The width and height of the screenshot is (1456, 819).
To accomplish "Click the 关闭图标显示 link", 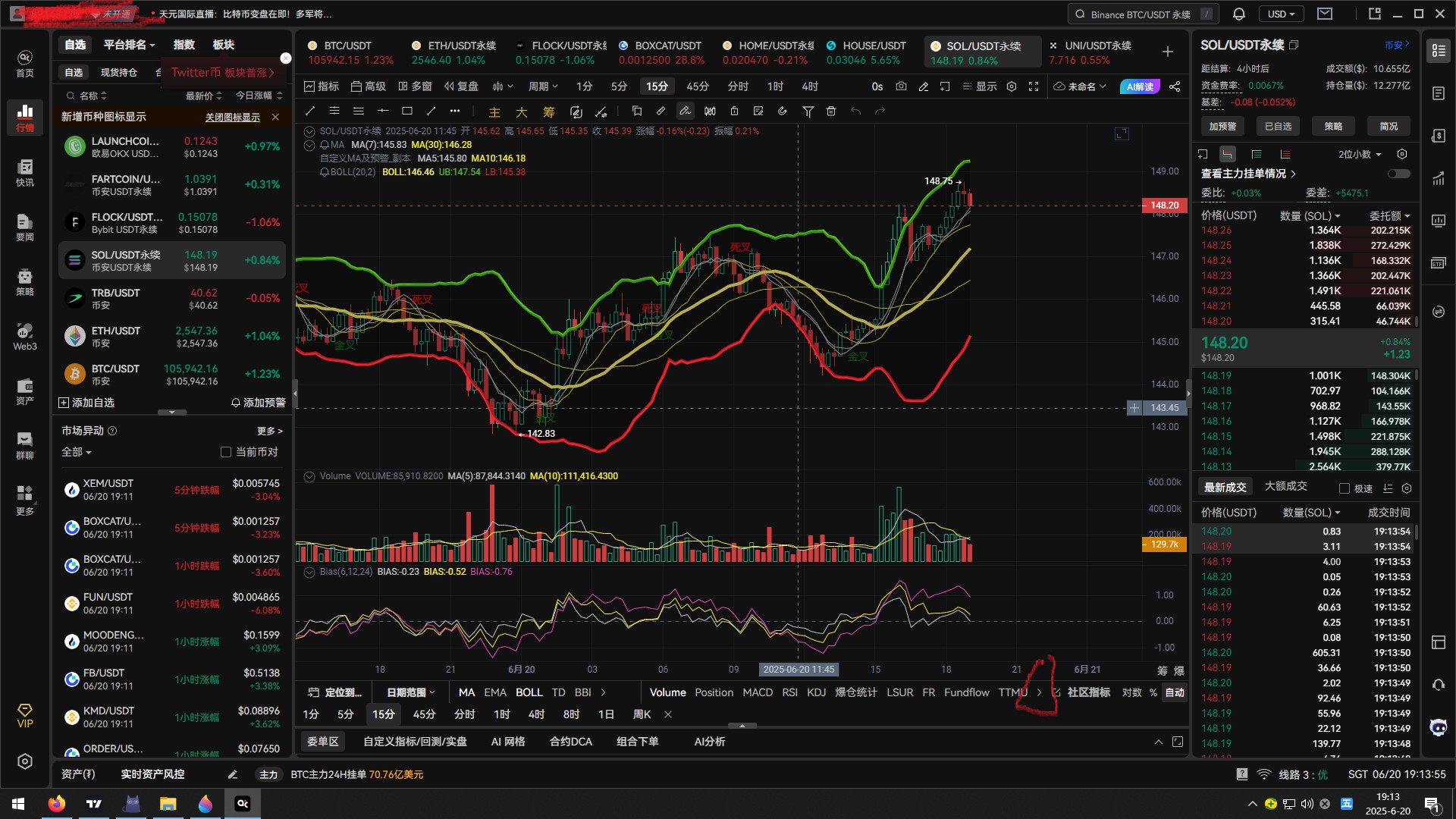I will pyautogui.click(x=232, y=117).
